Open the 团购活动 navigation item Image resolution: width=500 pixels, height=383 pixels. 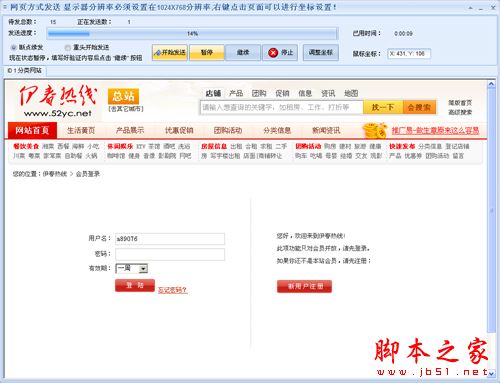tap(228, 130)
